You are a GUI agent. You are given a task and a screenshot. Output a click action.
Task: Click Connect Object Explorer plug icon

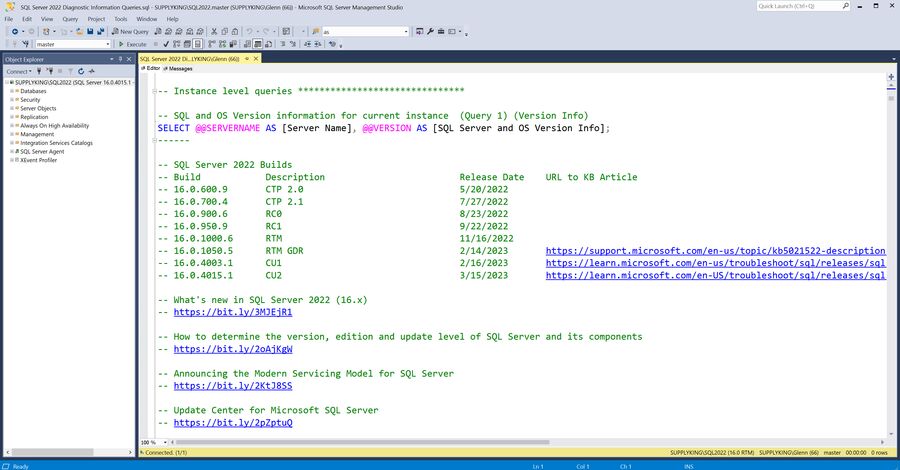pyautogui.click(x=38, y=71)
